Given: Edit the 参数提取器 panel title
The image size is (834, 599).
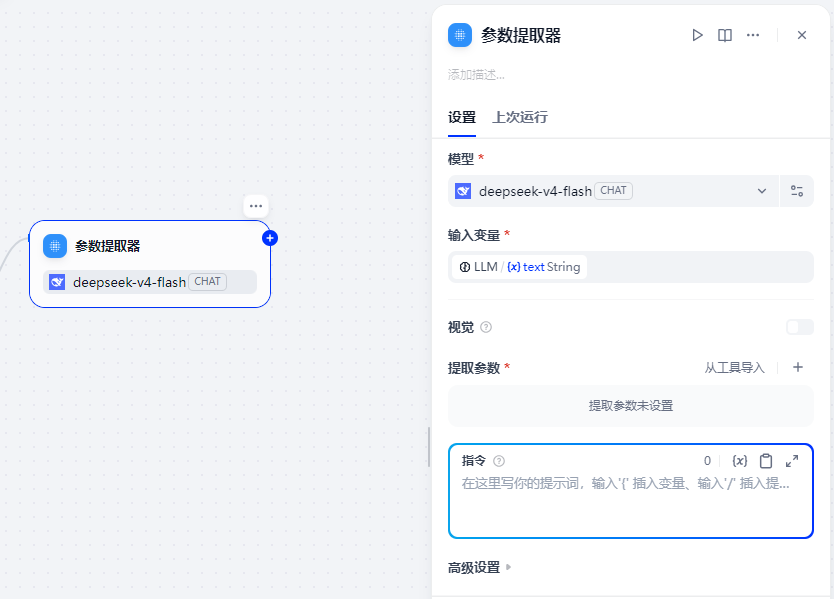Looking at the screenshot, I should [521, 36].
